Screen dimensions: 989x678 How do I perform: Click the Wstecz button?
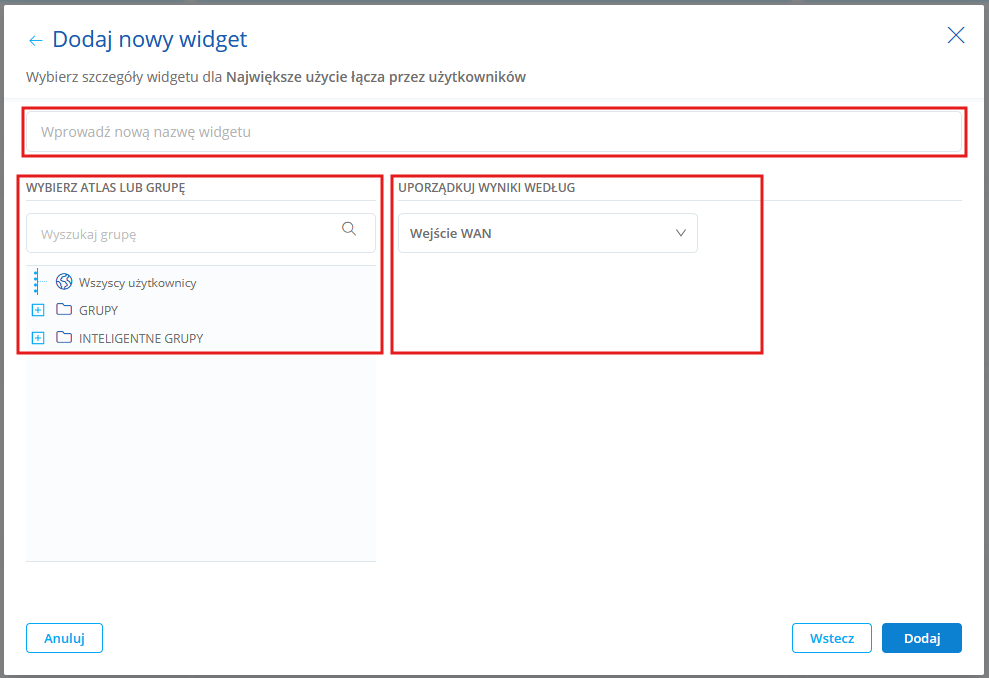[x=831, y=638]
